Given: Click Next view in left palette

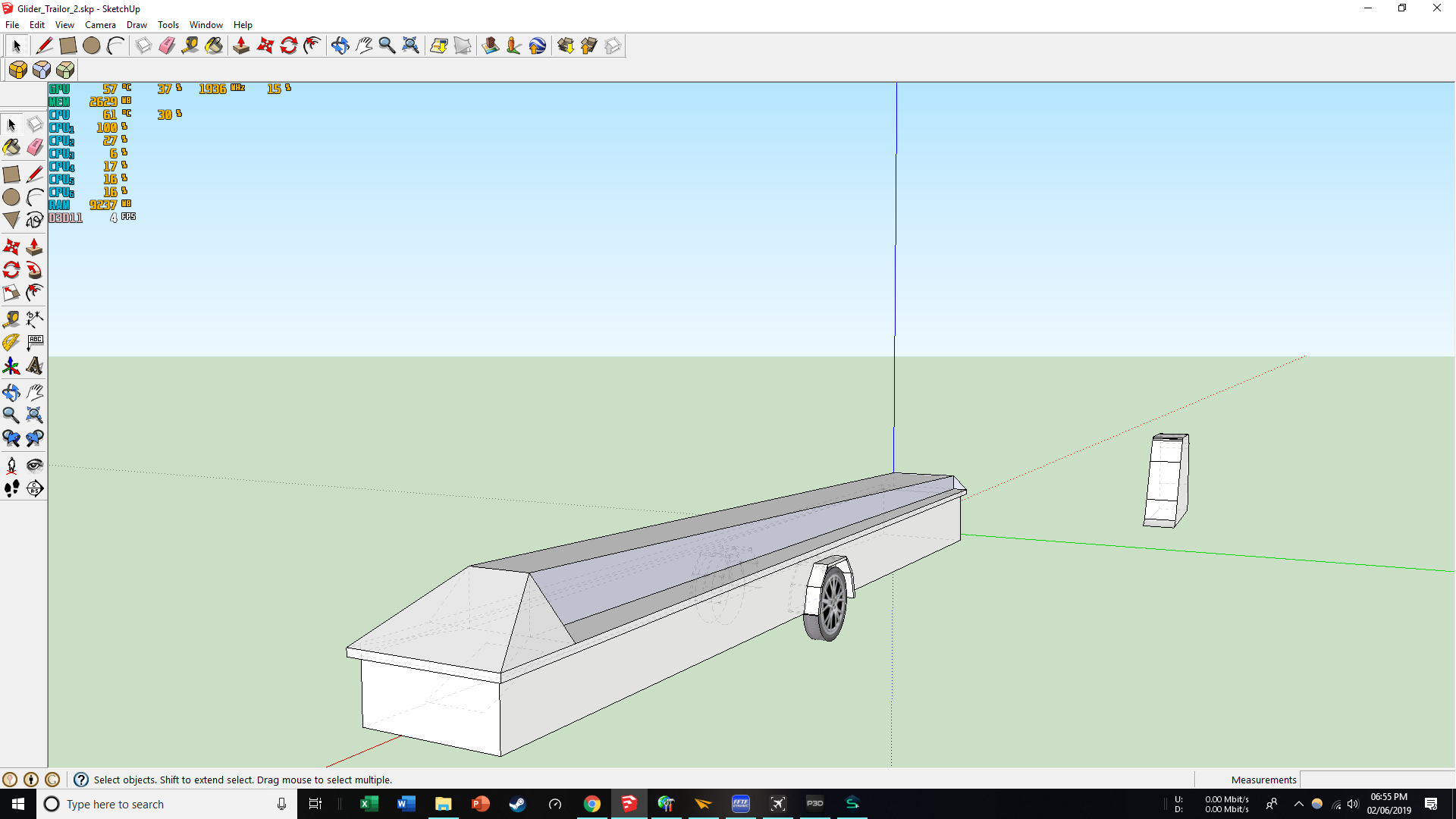Looking at the screenshot, I should click(x=35, y=438).
